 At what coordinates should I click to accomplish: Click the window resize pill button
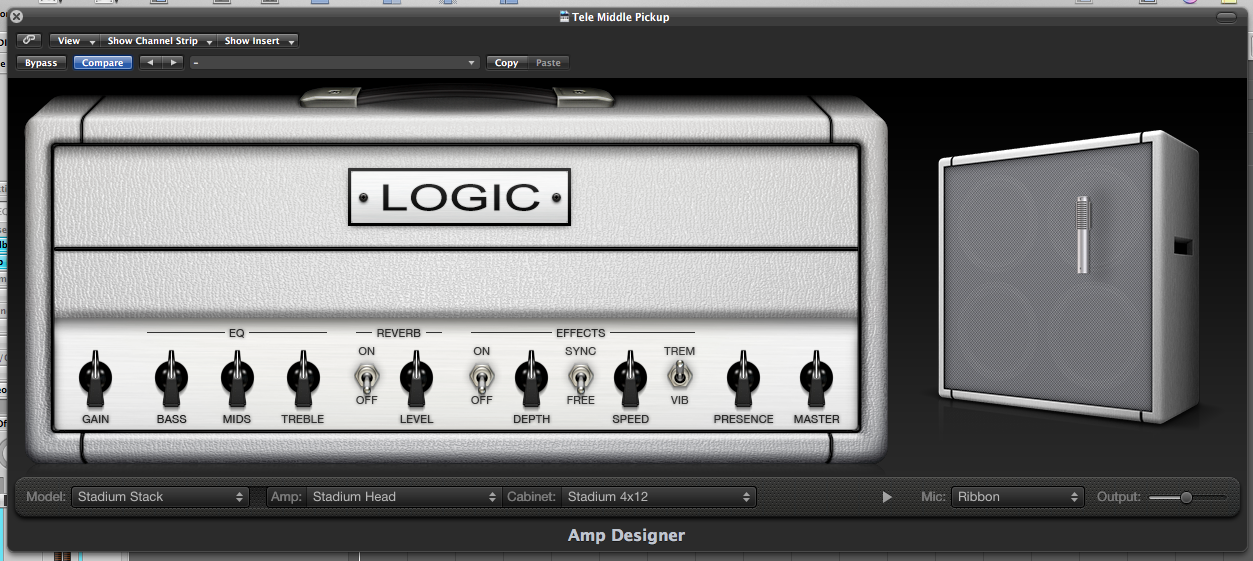1226,17
